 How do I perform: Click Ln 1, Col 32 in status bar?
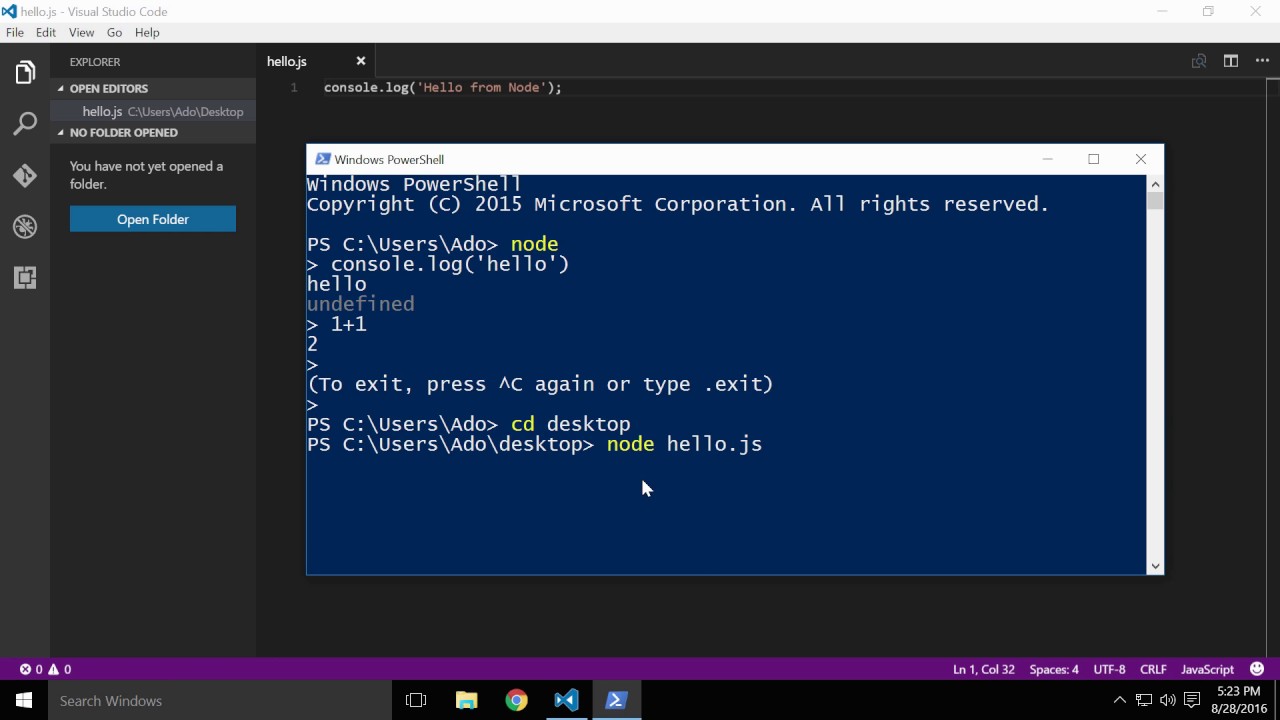tap(983, 669)
